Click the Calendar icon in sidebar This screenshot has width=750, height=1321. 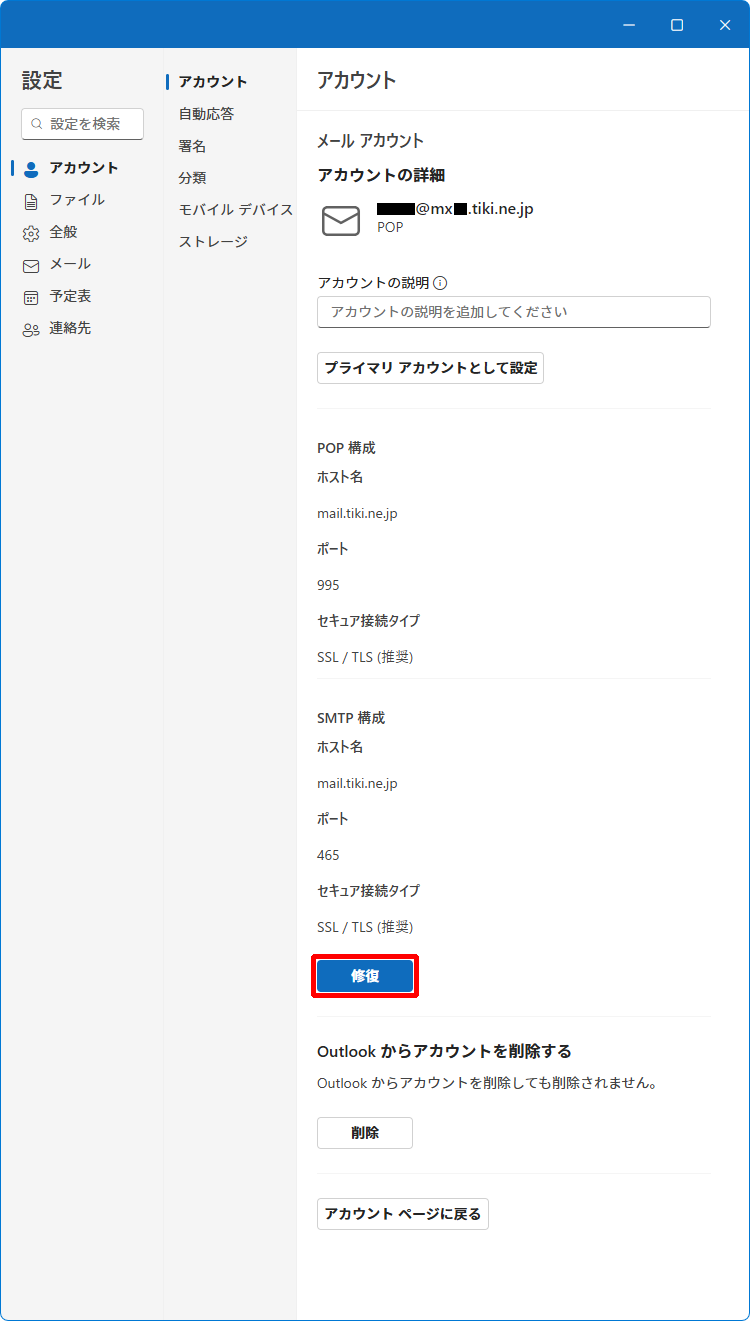pyautogui.click(x=31, y=297)
